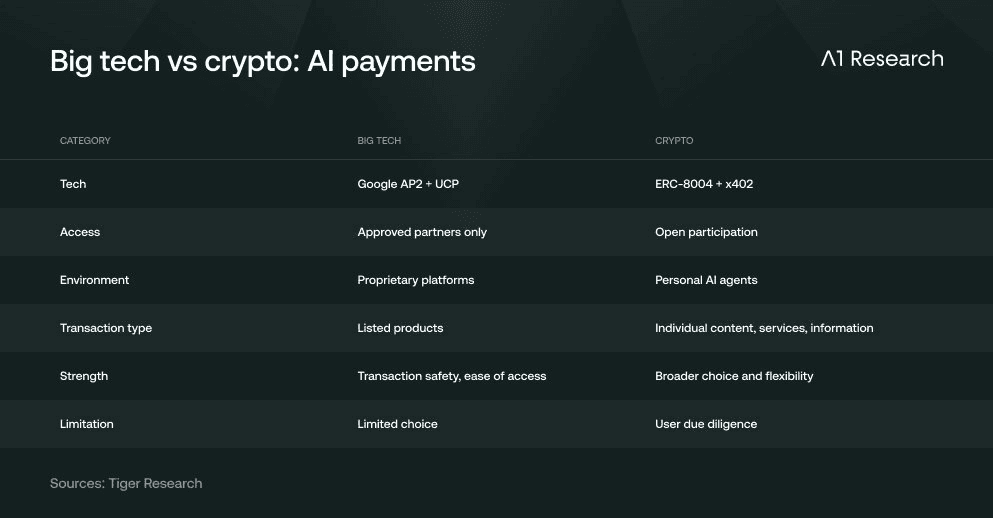
Task: Click the BIG TECH column header
Action: (x=379, y=141)
